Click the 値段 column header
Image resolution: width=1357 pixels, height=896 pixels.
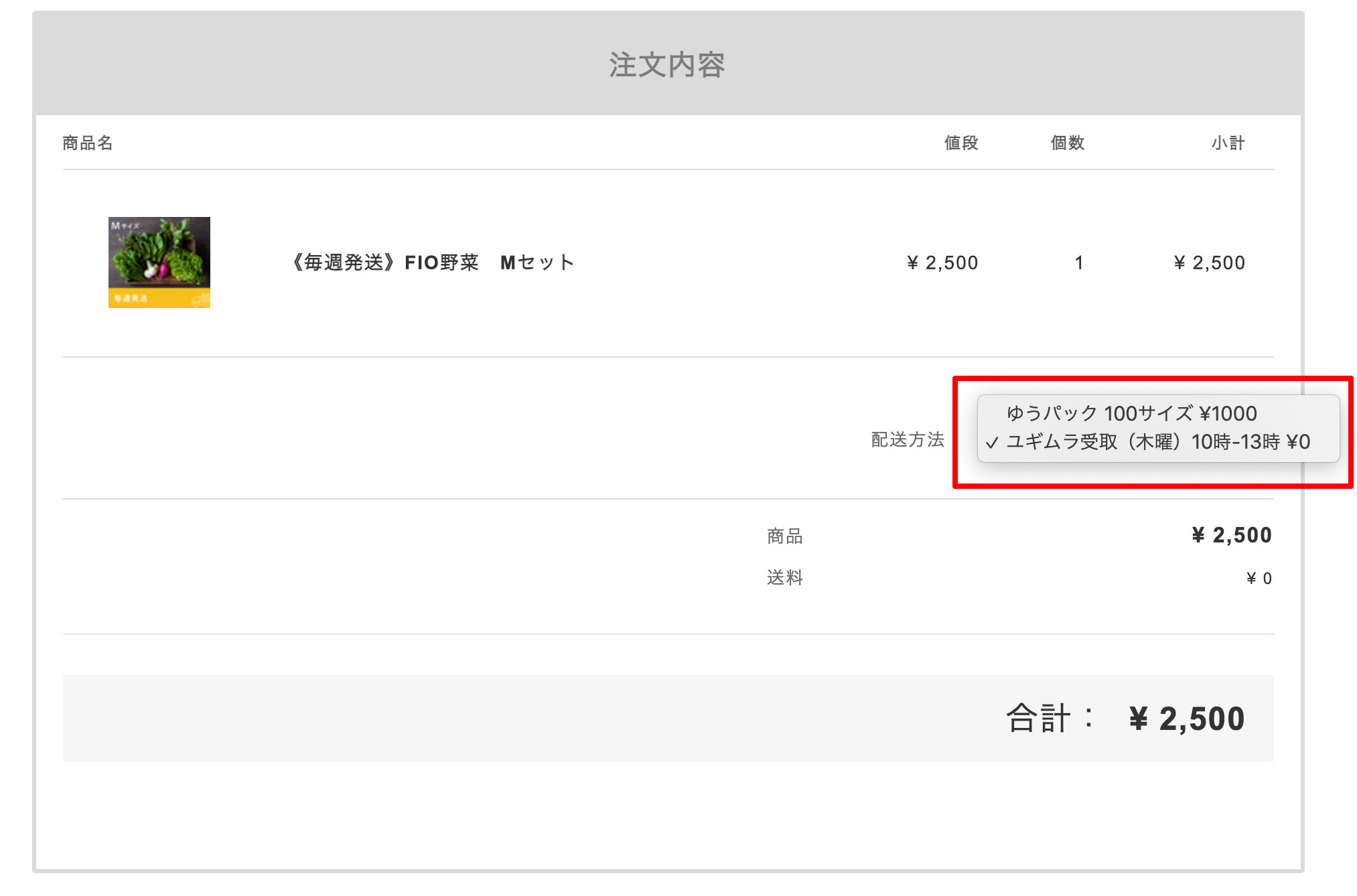coord(961,143)
